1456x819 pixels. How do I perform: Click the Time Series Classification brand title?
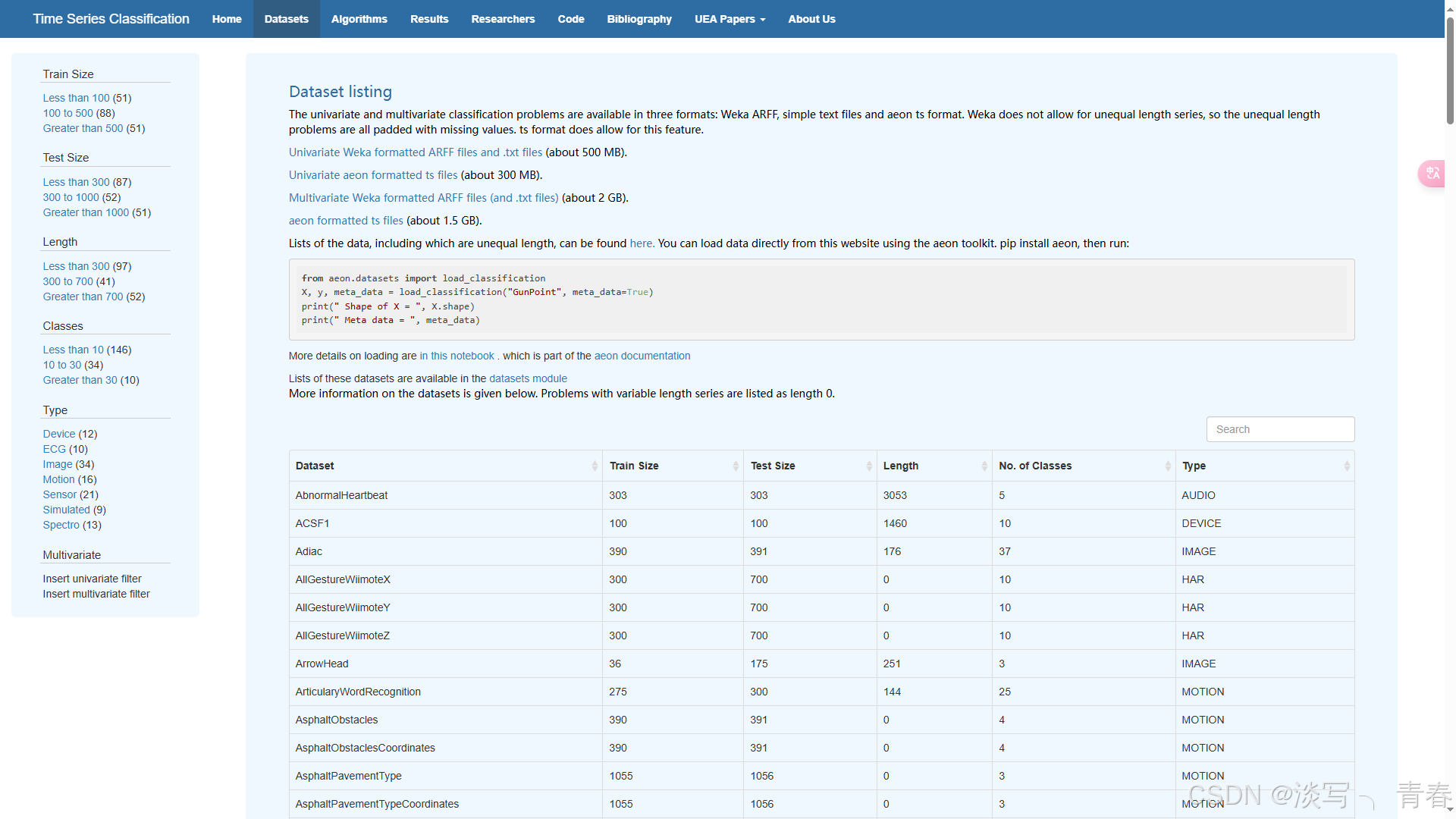tap(111, 19)
